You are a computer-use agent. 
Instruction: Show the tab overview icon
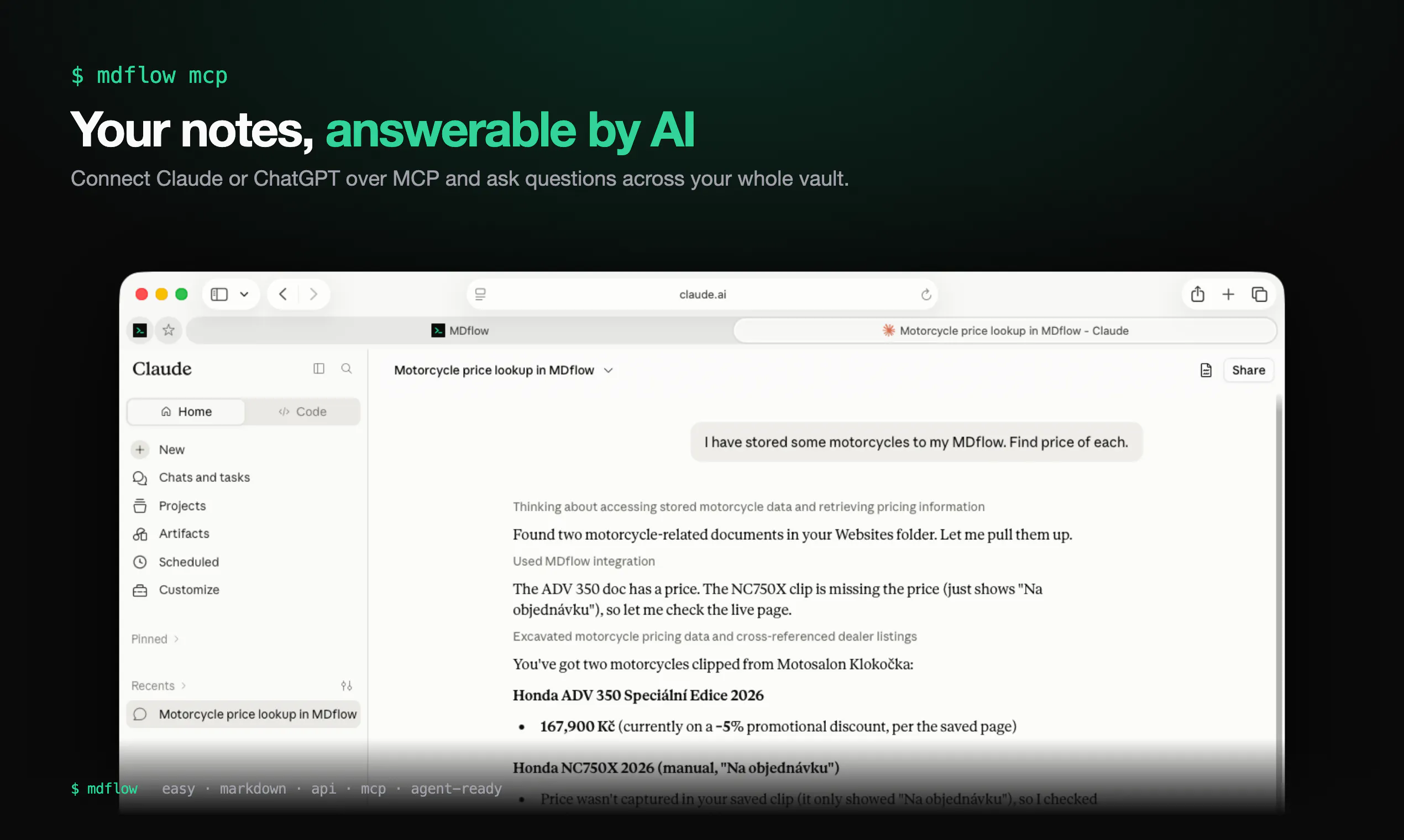[1259, 295]
